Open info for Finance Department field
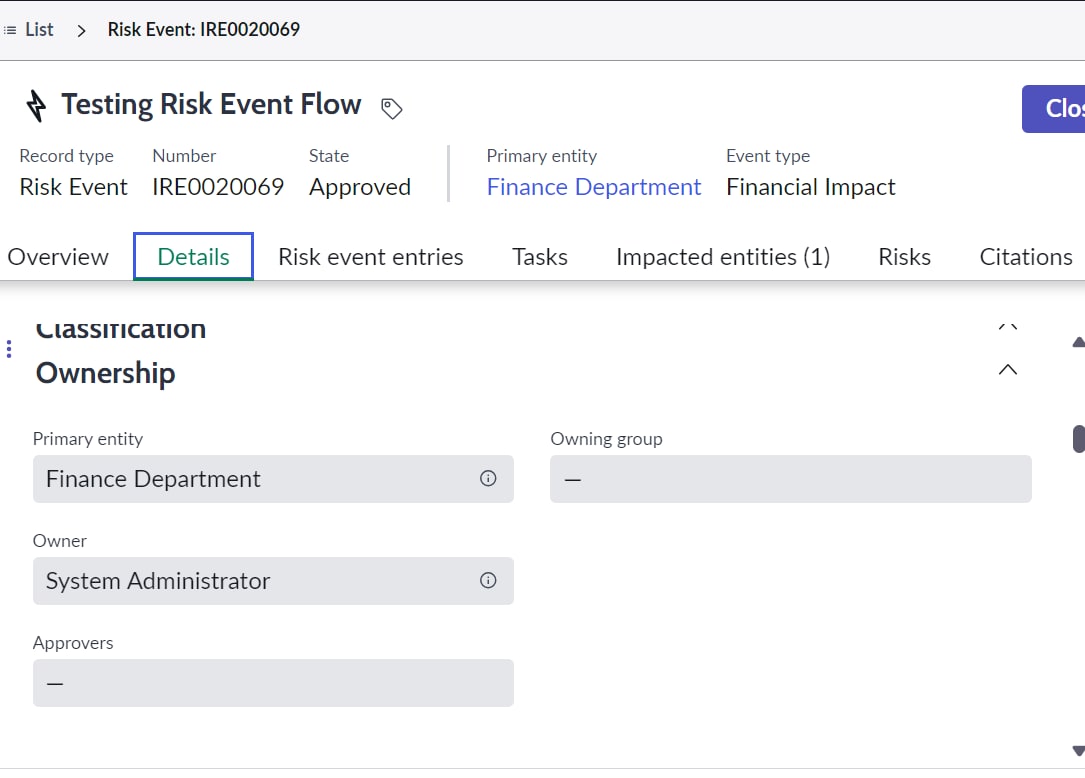Screen dimensions: 1085x778 tap(488, 478)
